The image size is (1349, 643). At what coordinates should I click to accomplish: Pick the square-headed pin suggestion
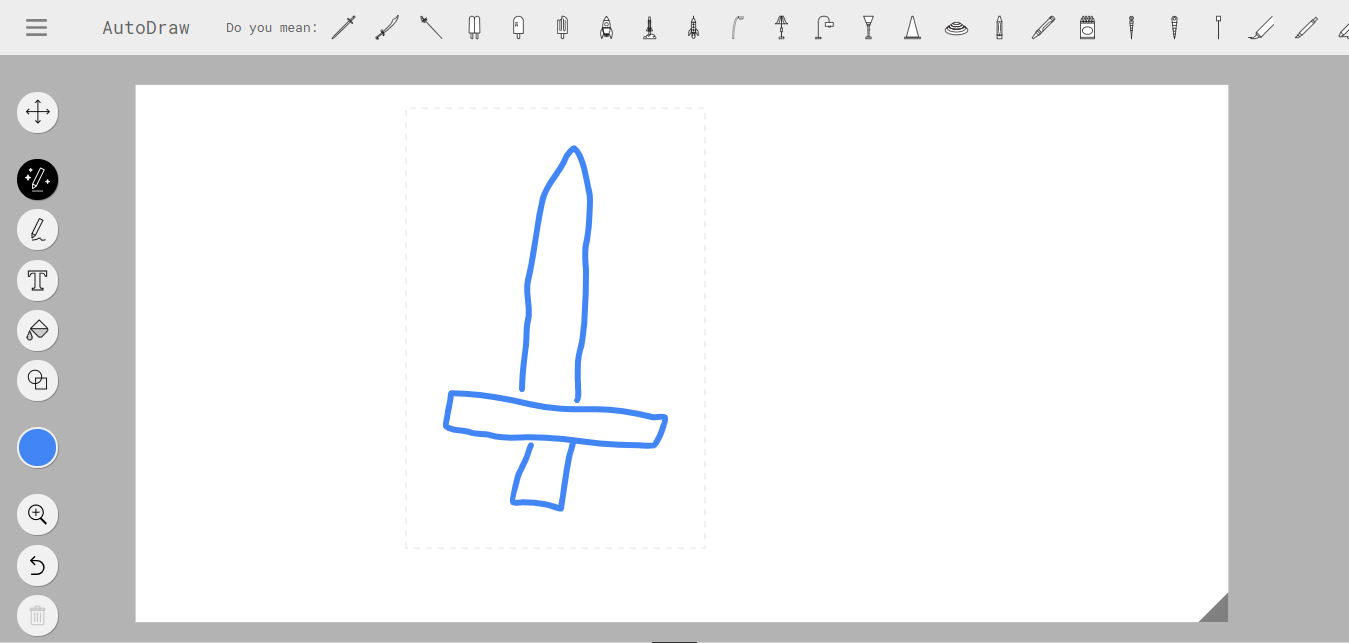point(1218,27)
